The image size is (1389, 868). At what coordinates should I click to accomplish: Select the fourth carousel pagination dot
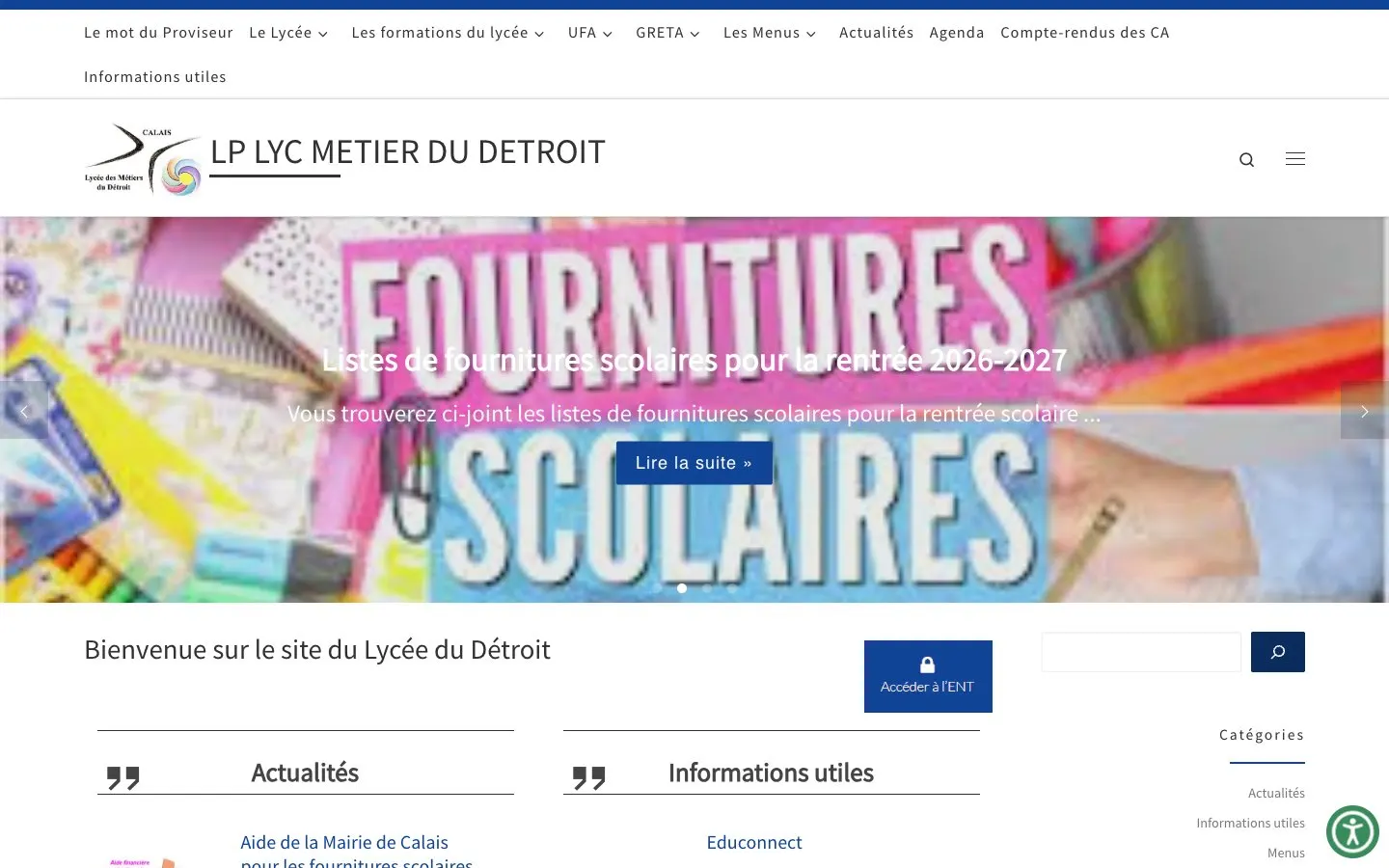click(x=732, y=588)
